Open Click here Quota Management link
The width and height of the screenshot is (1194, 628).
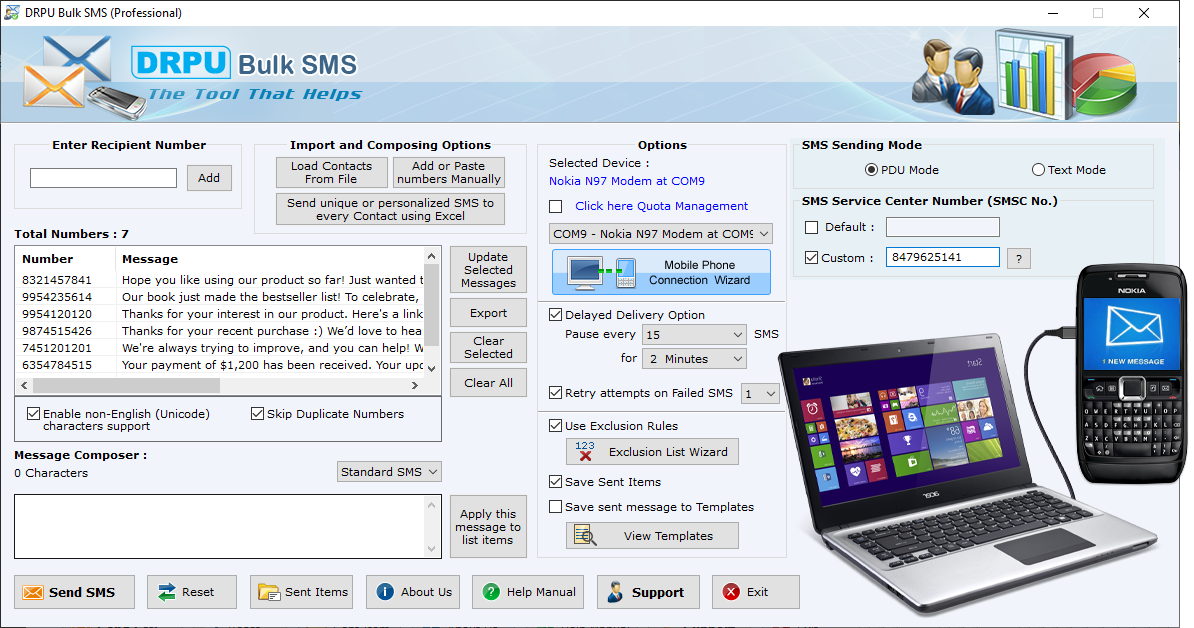pos(661,206)
